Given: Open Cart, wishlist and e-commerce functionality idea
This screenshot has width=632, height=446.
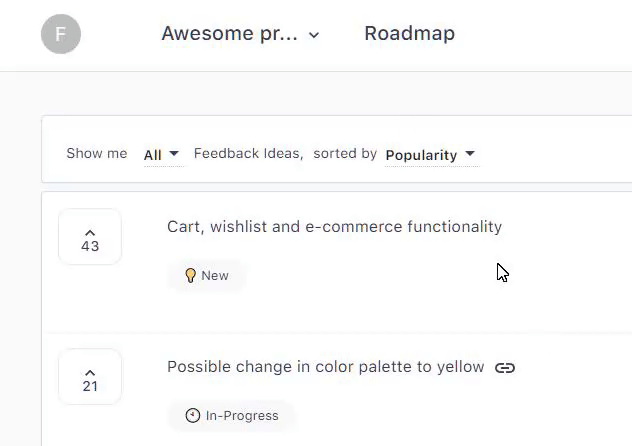Looking at the screenshot, I should click(x=335, y=227).
